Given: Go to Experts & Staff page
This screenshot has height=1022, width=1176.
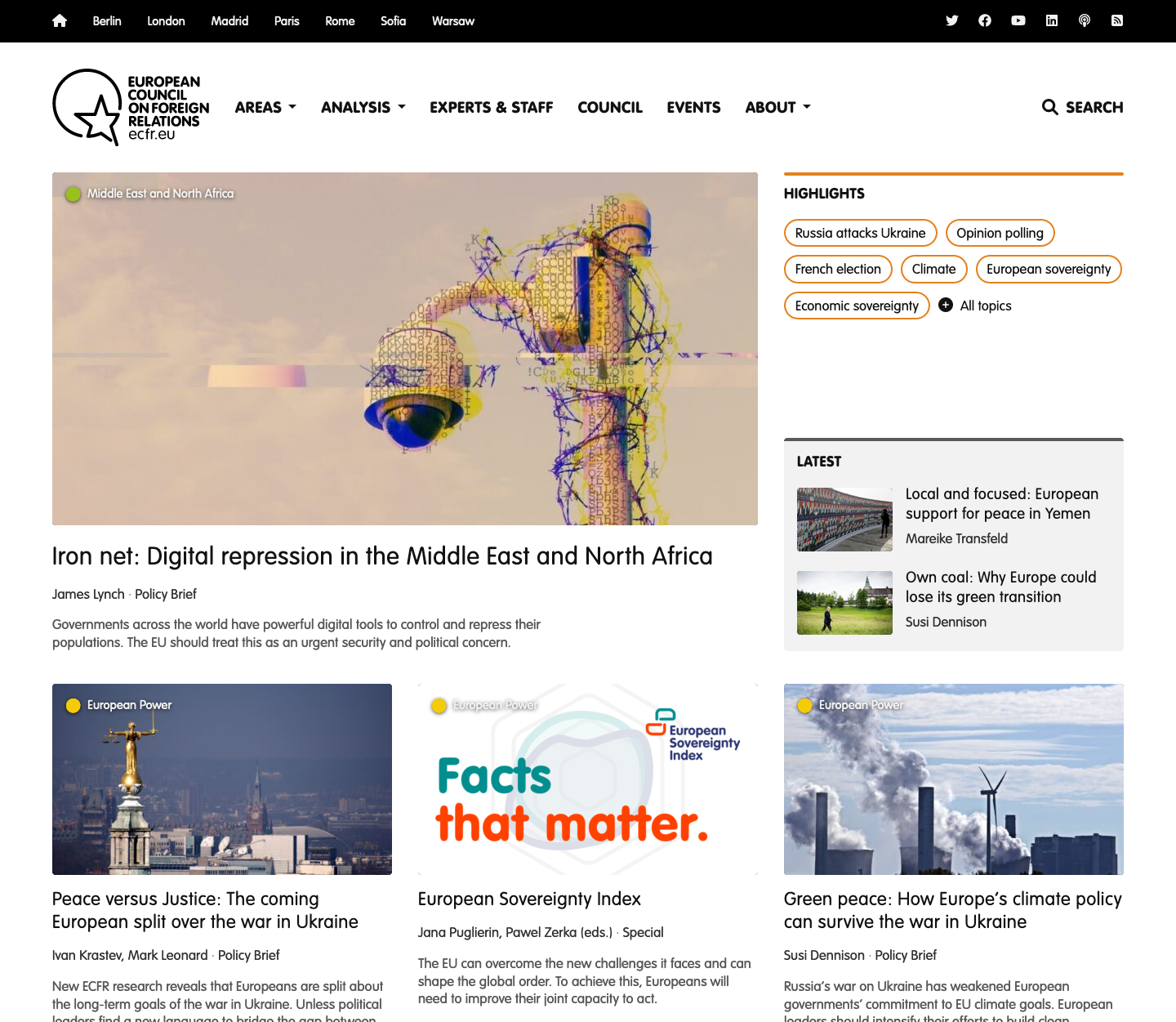Looking at the screenshot, I should (x=491, y=107).
